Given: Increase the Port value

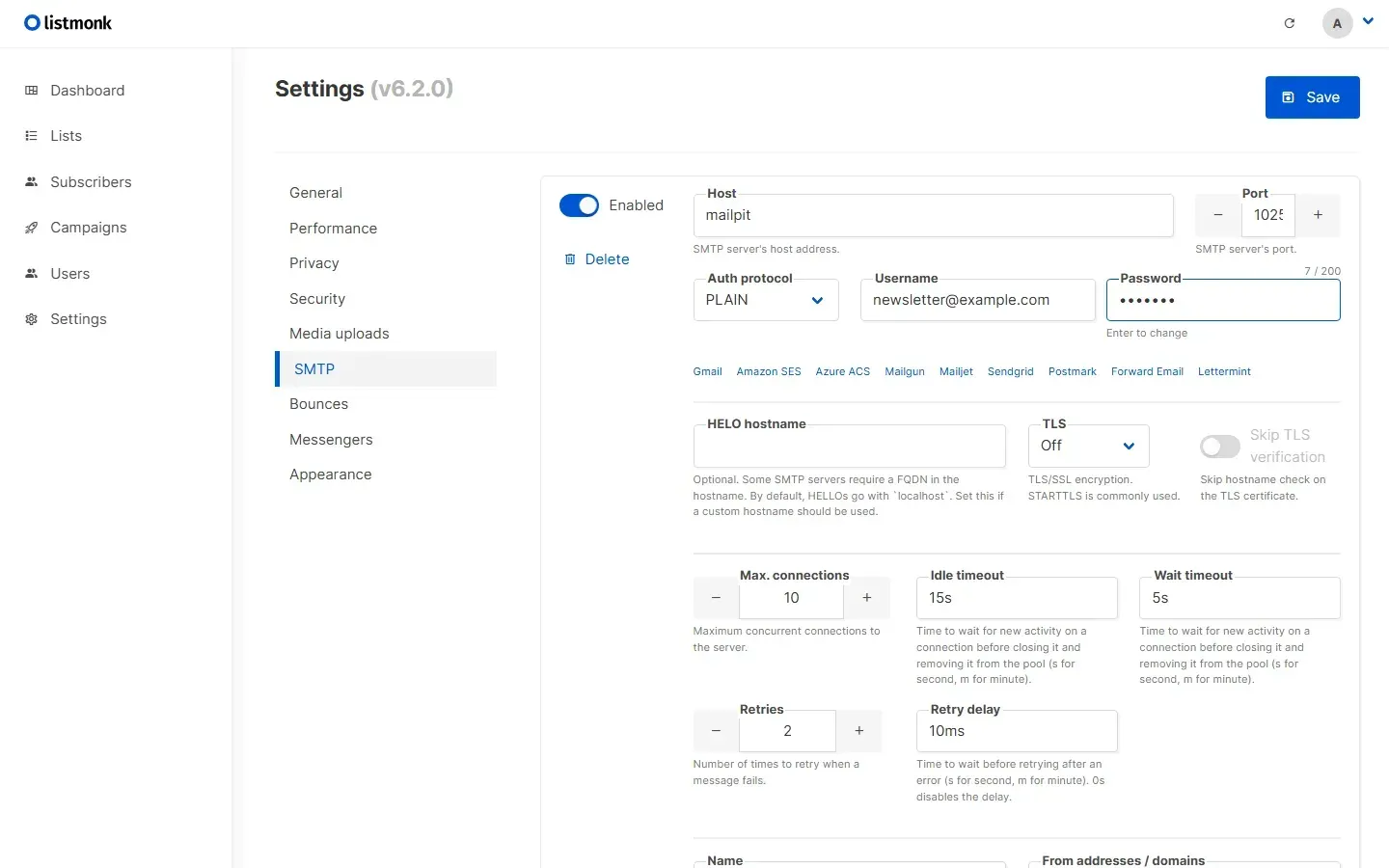Looking at the screenshot, I should click(x=1318, y=215).
